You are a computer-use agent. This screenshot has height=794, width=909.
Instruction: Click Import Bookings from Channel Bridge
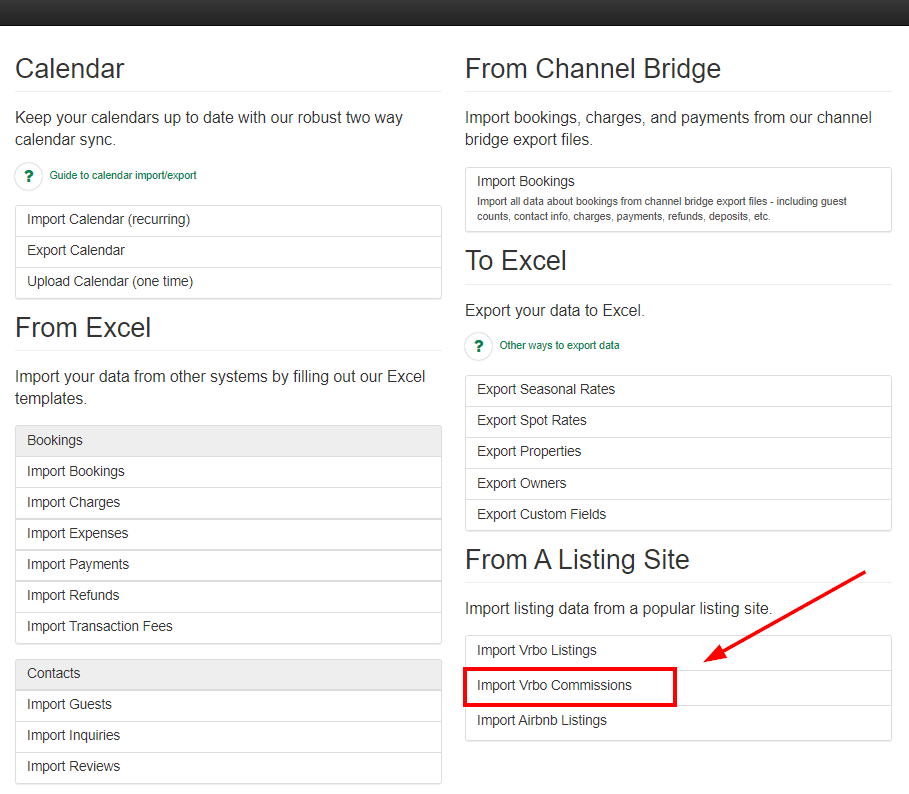click(x=526, y=182)
